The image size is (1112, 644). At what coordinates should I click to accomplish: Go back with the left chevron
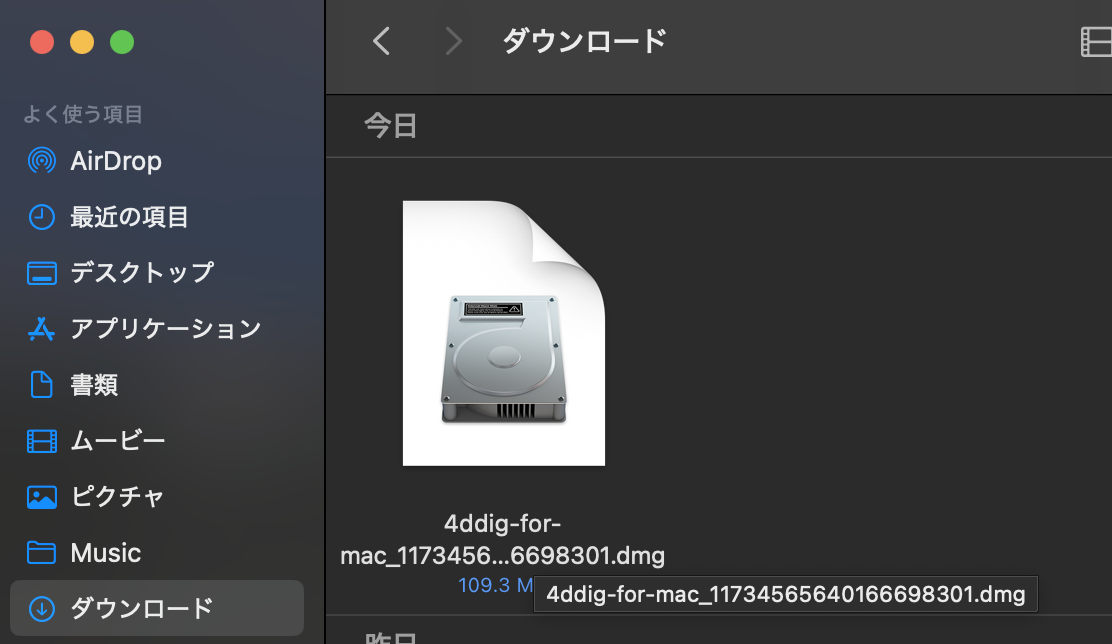click(382, 41)
